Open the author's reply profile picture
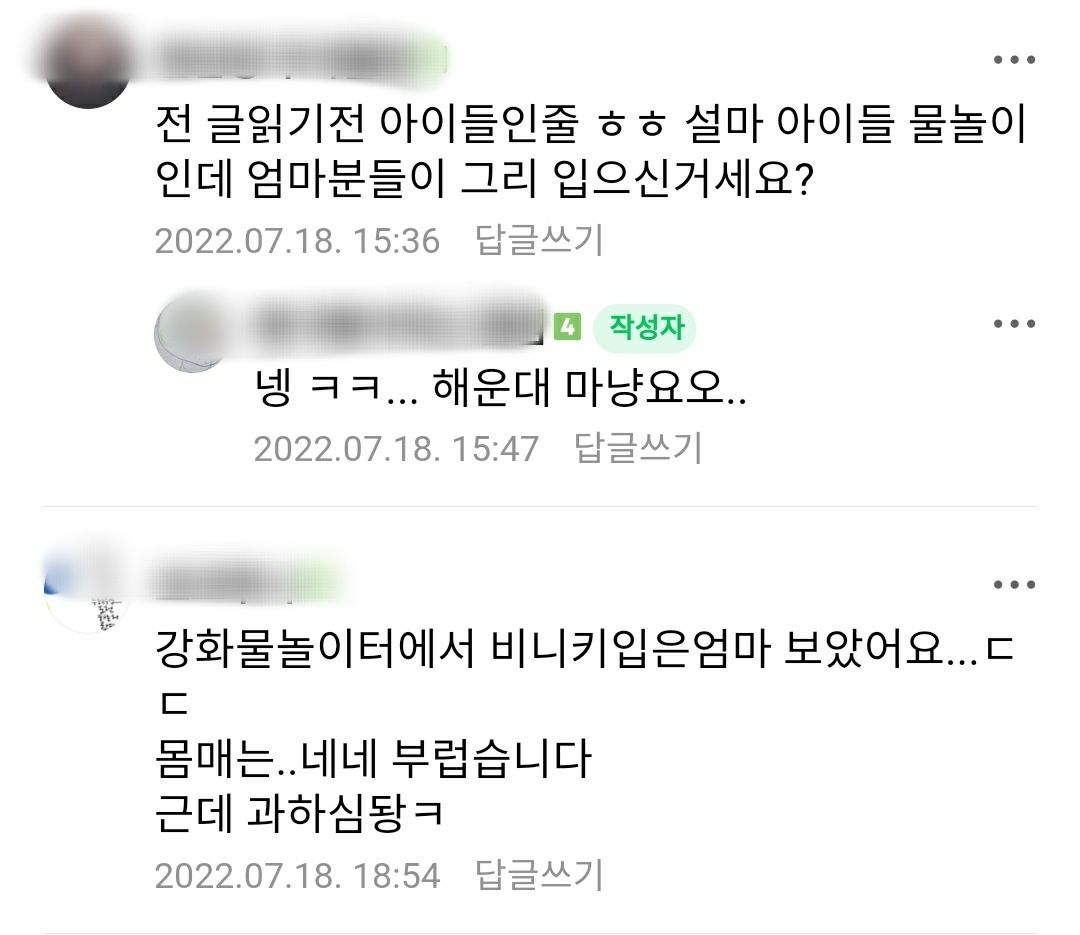 191,334
